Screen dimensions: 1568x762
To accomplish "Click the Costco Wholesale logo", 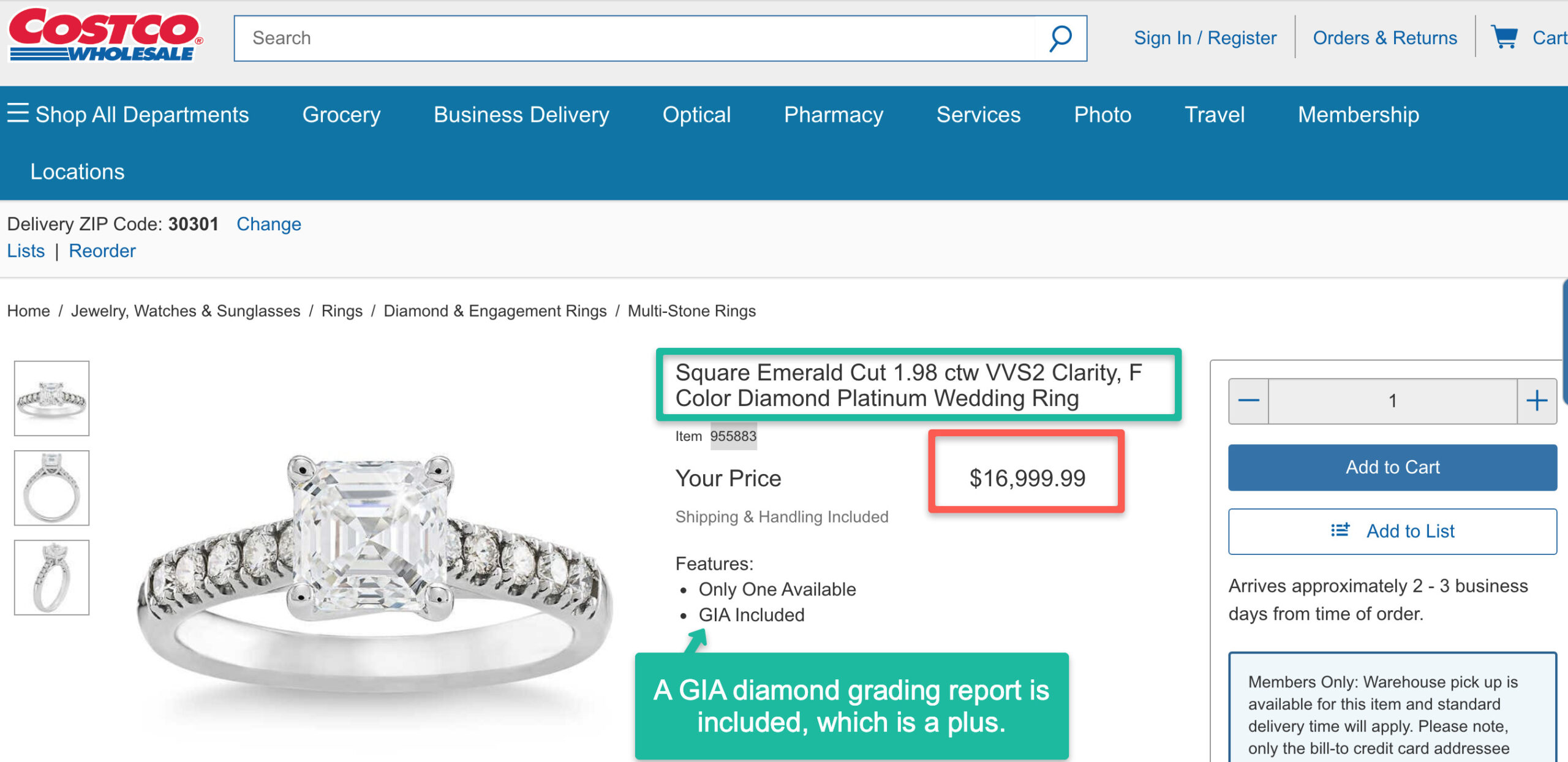I will tap(105, 36).
